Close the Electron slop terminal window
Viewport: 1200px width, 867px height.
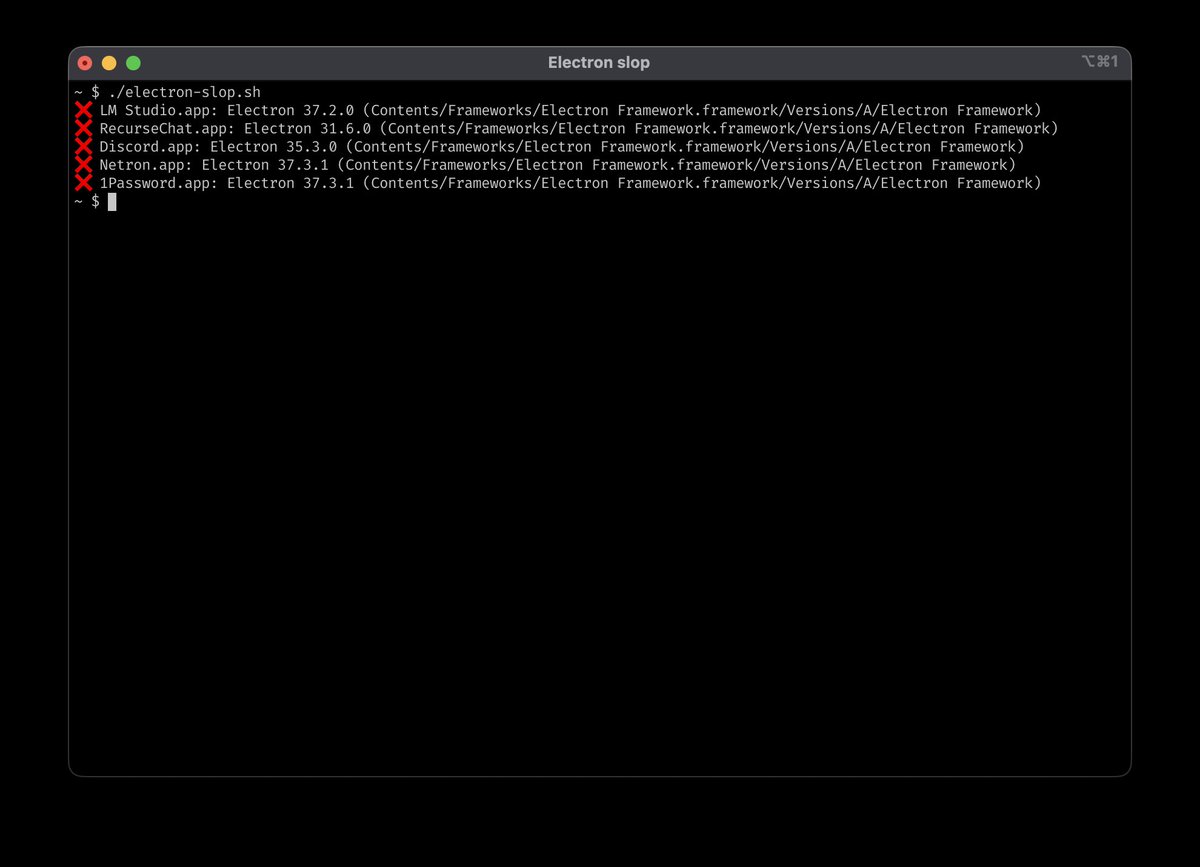[x=85, y=63]
